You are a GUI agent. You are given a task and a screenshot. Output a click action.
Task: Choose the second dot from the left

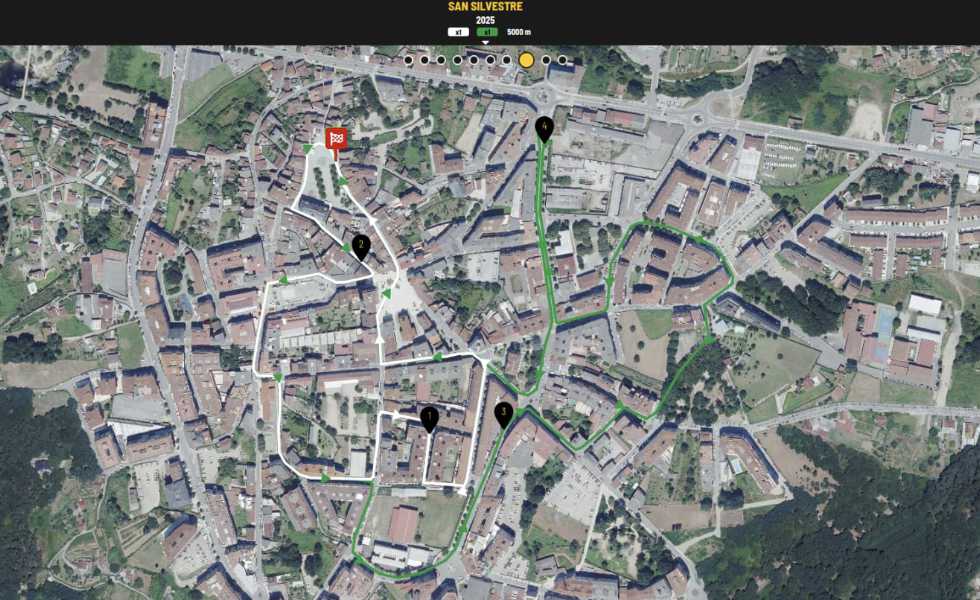(x=424, y=60)
